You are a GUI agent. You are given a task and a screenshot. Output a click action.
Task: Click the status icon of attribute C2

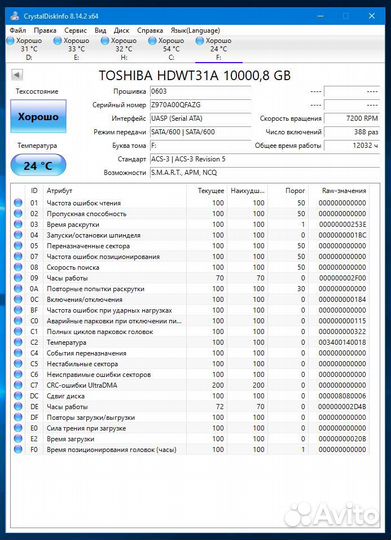[x=18, y=342]
